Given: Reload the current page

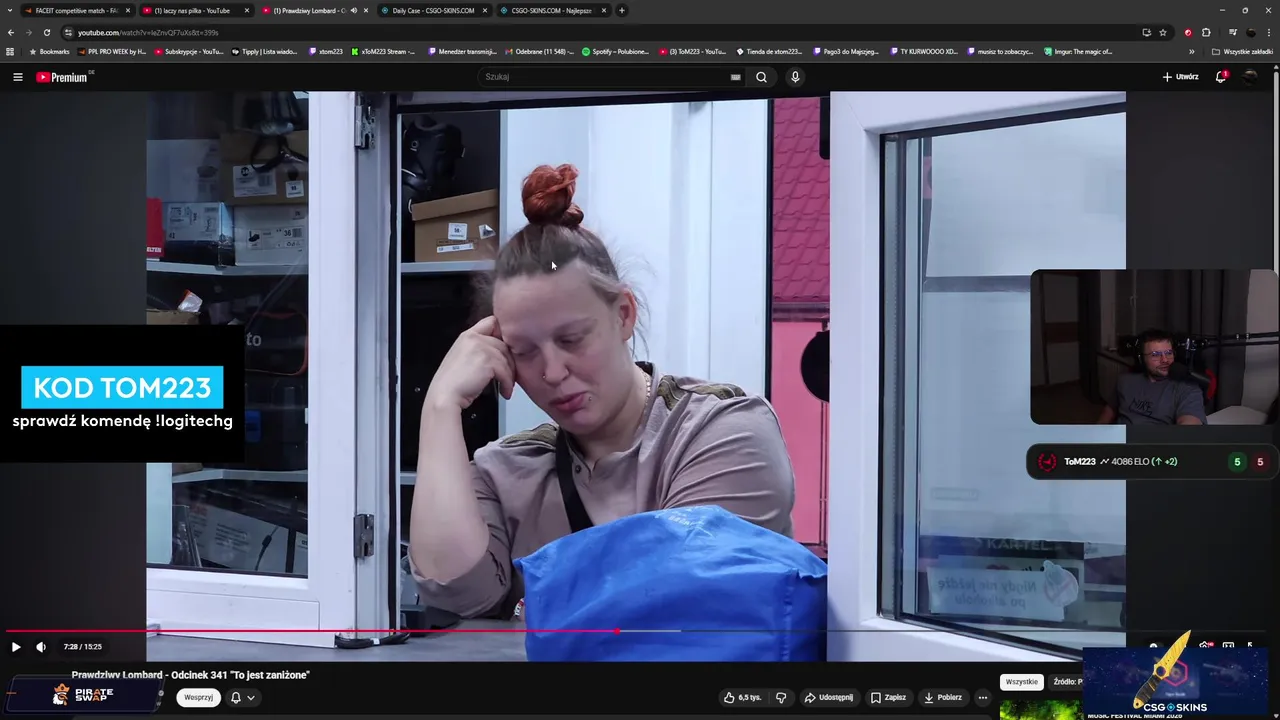Looking at the screenshot, I should (x=46, y=32).
